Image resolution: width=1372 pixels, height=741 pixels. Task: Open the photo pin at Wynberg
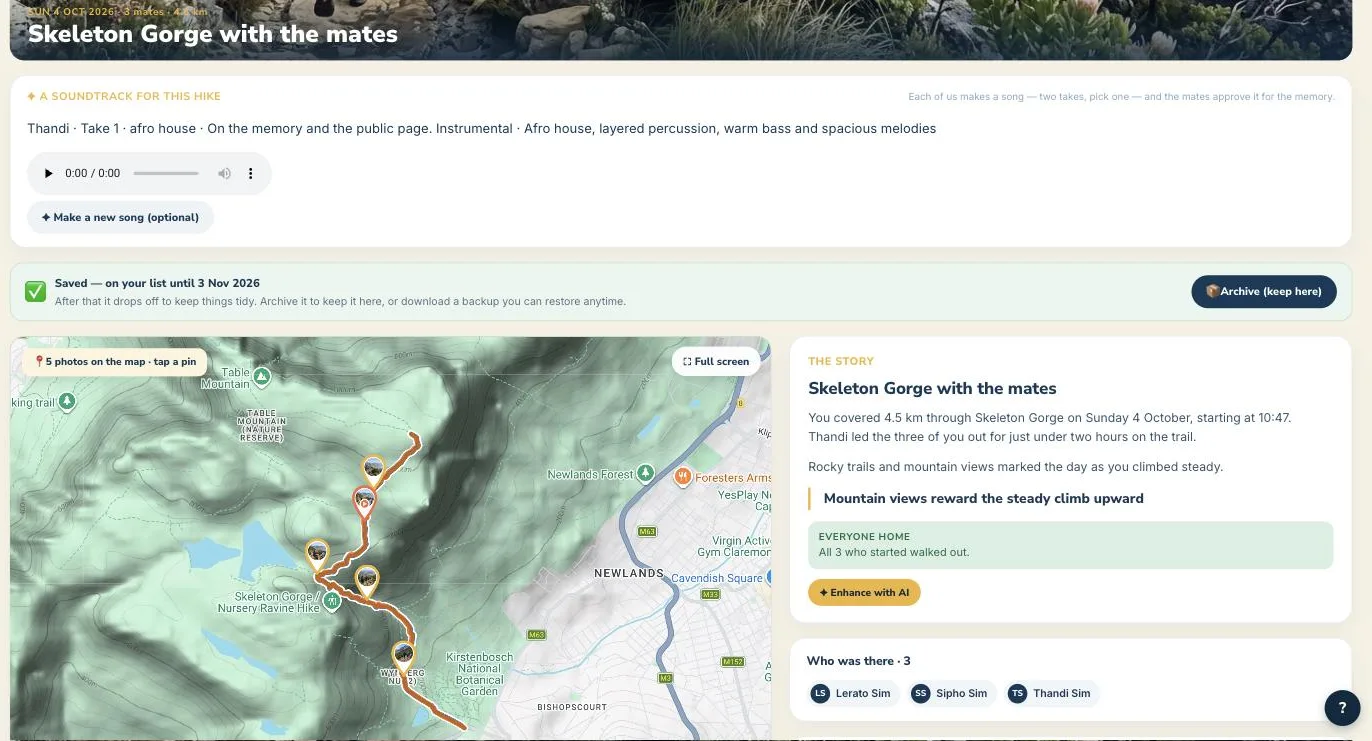[x=403, y=657]
